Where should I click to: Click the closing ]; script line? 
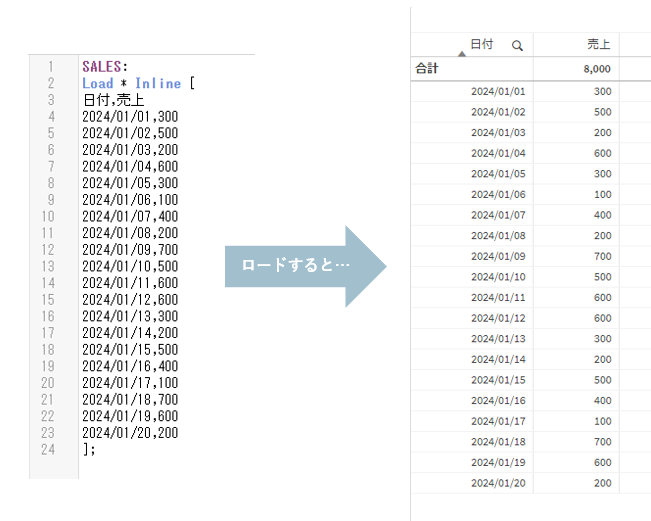(x=90, y=449)
